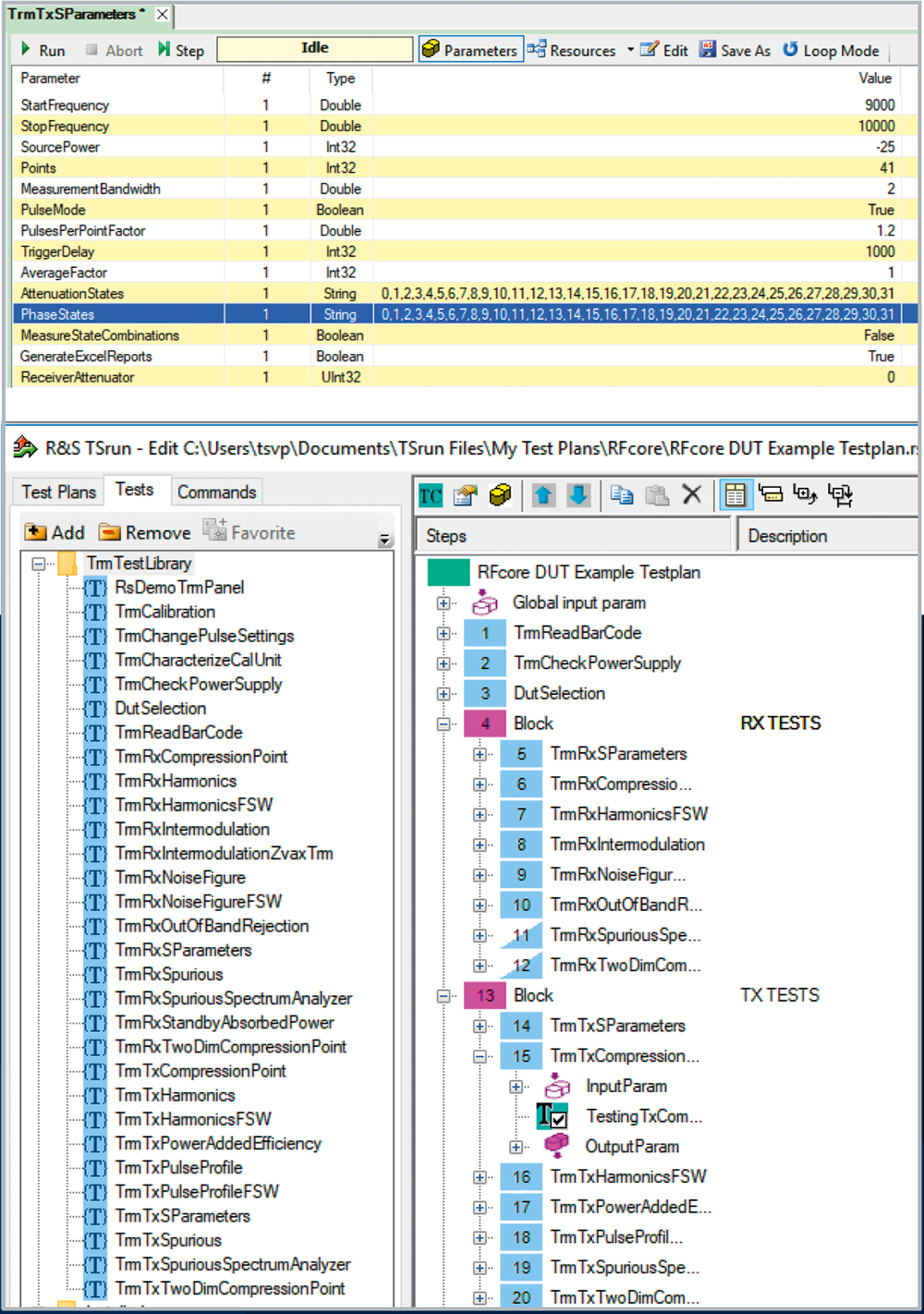Click the blue move-up arrow icon
Viewport: 924px width, 1314px height.
(x=543, y=495)
